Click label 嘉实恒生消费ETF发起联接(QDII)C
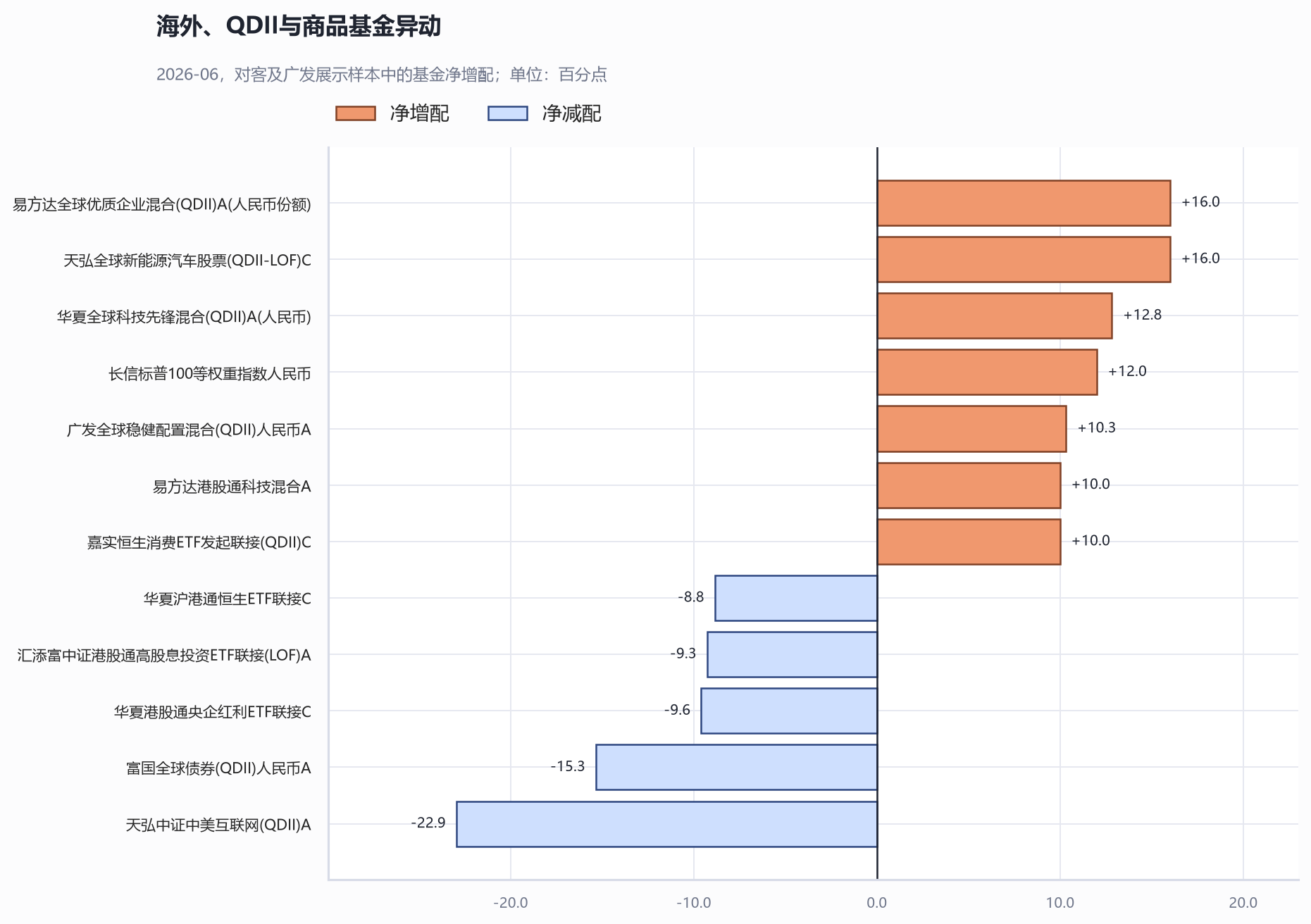Image resolution: width=1311 pixels, height=924 pixels. pyautogui.click(x=199, y=543)
